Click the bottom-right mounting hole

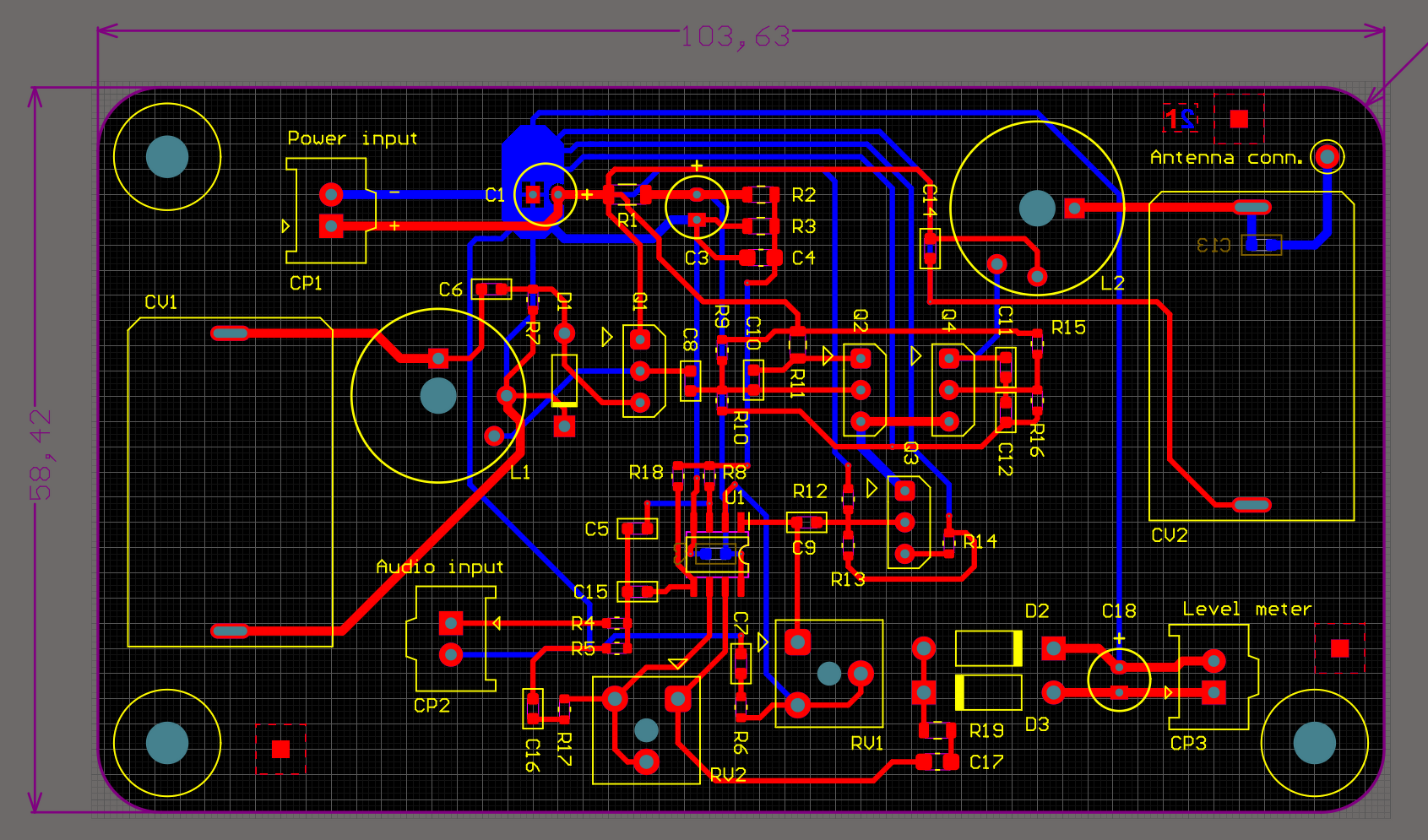tap(1315, 743)
